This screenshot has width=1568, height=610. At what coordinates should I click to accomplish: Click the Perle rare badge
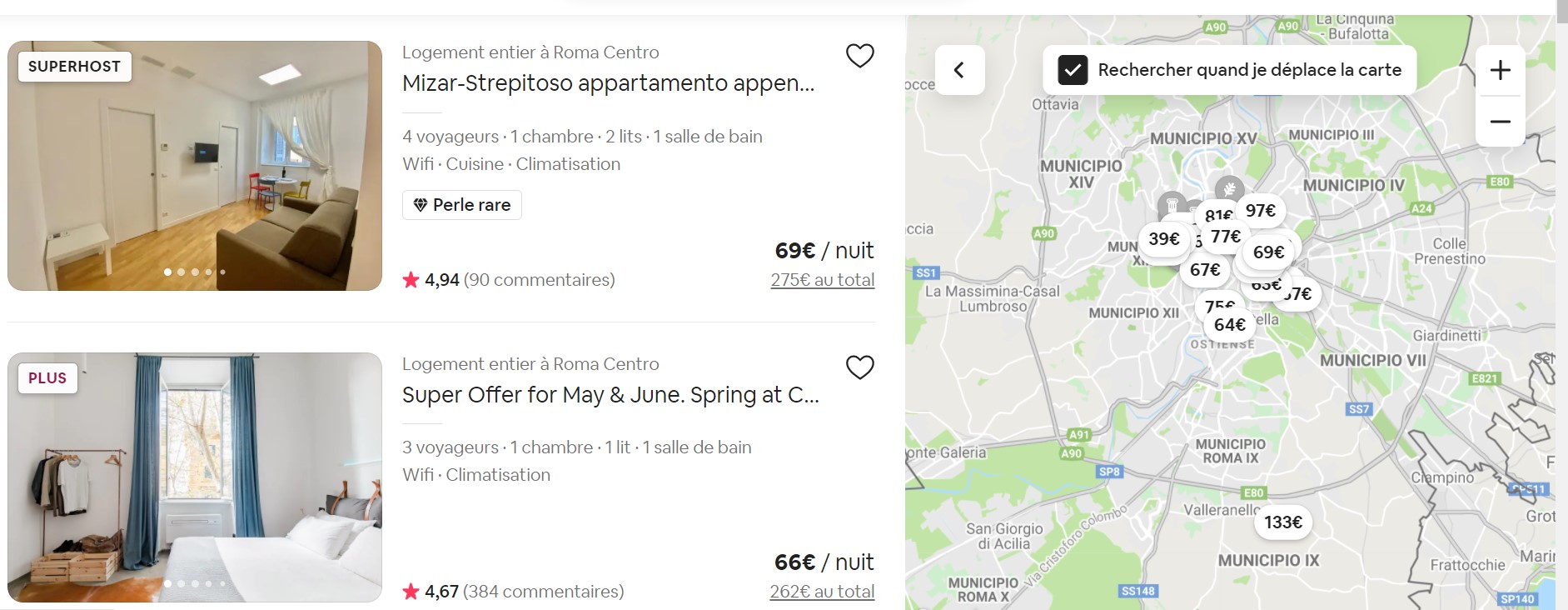click(x=462, y=205)
